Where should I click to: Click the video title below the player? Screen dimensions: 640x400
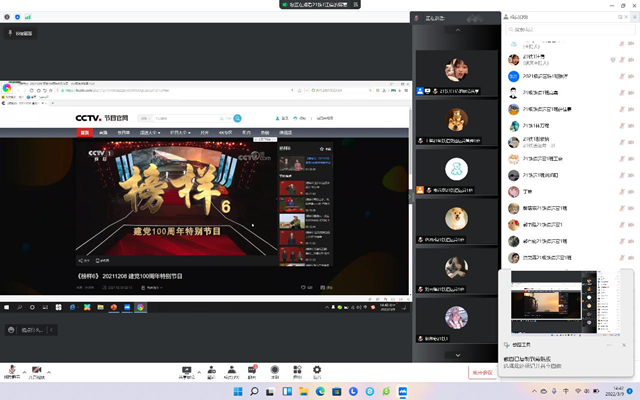coord(130,276)
